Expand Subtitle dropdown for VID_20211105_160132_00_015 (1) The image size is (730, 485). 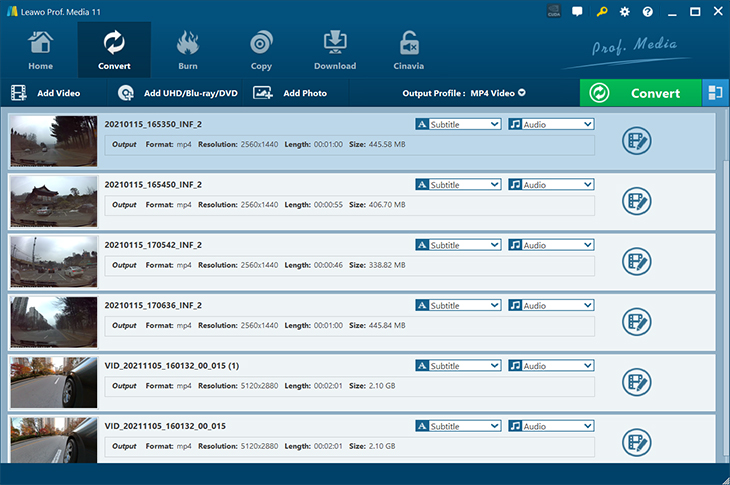[x=458, y=366]
